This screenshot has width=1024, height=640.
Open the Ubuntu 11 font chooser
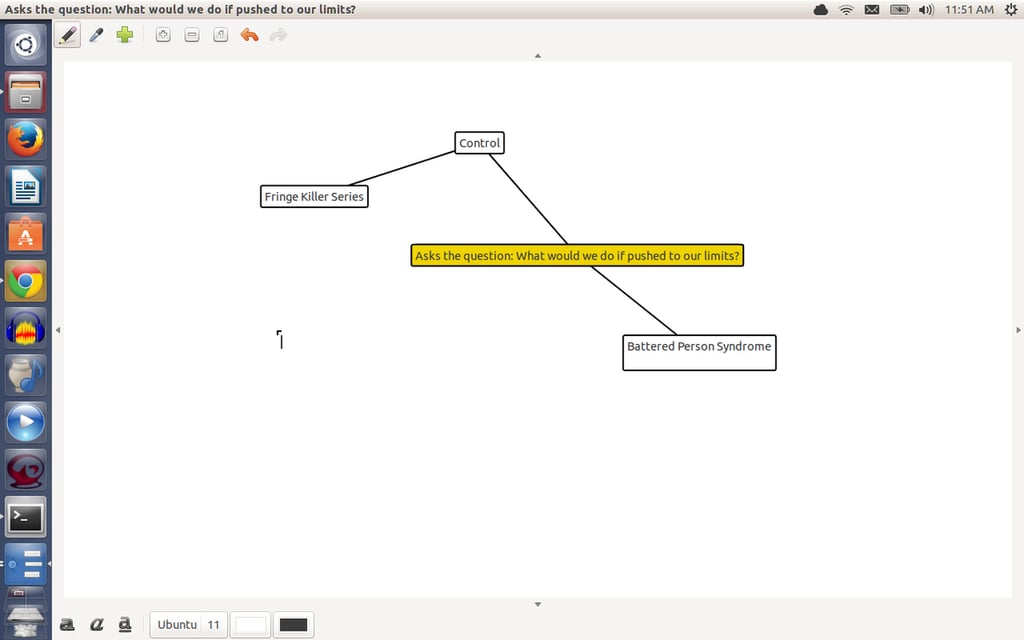(188, 625)
